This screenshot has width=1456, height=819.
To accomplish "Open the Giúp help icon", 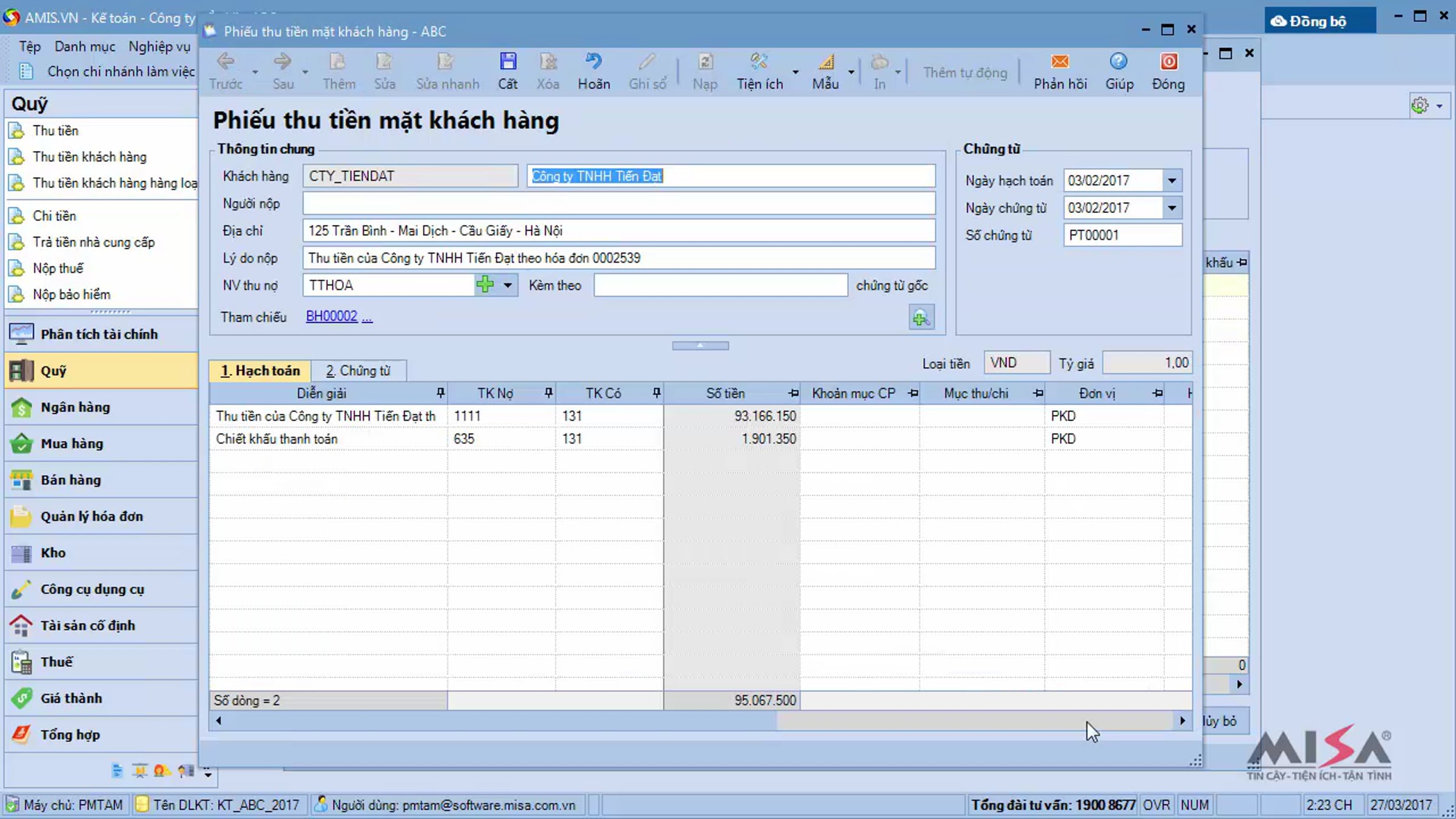I will (x=1119, y=62).
